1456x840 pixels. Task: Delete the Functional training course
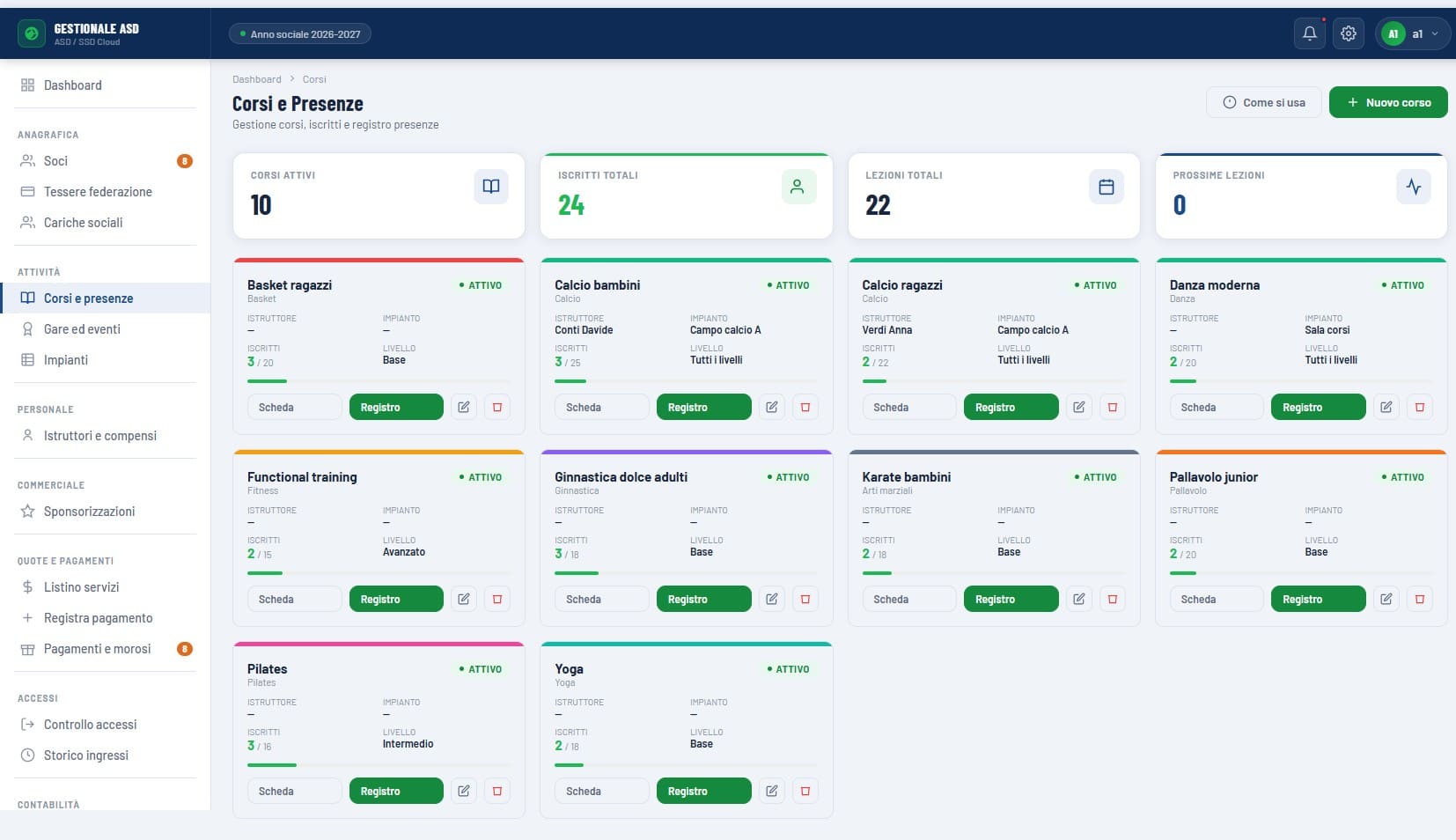497,599
